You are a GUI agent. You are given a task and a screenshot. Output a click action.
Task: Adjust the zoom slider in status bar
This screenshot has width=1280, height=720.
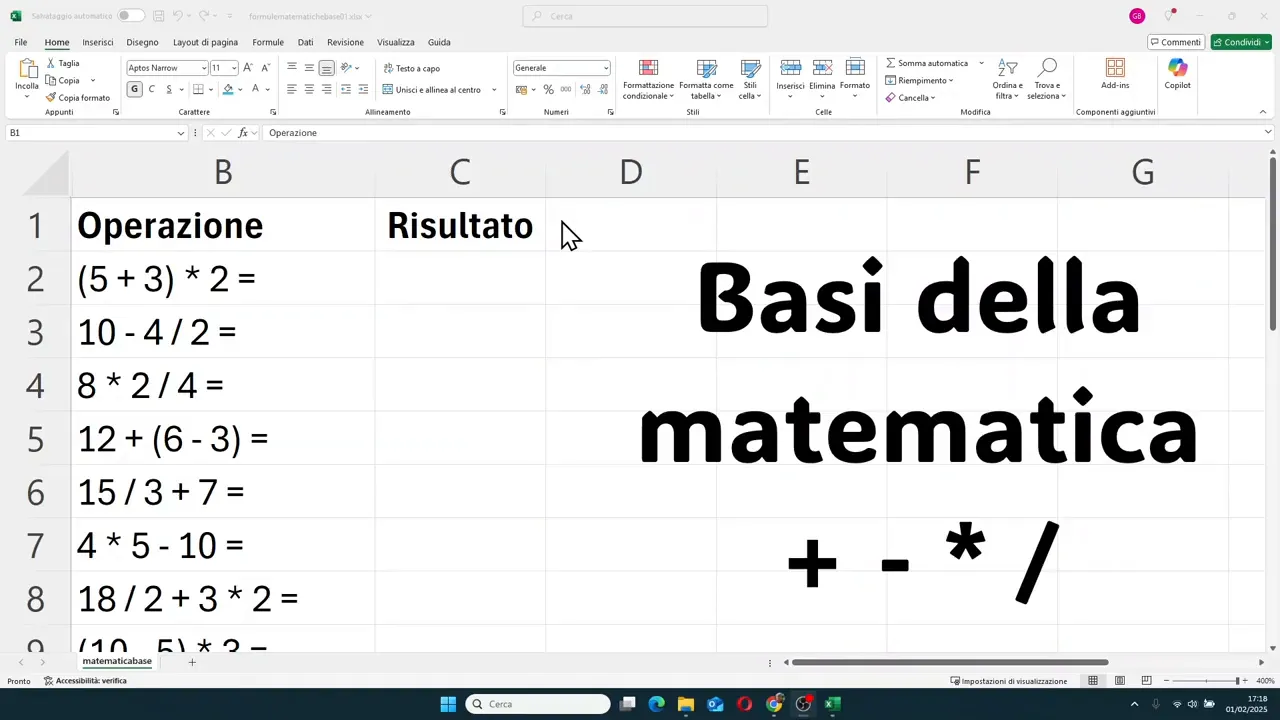(1205, 681)
